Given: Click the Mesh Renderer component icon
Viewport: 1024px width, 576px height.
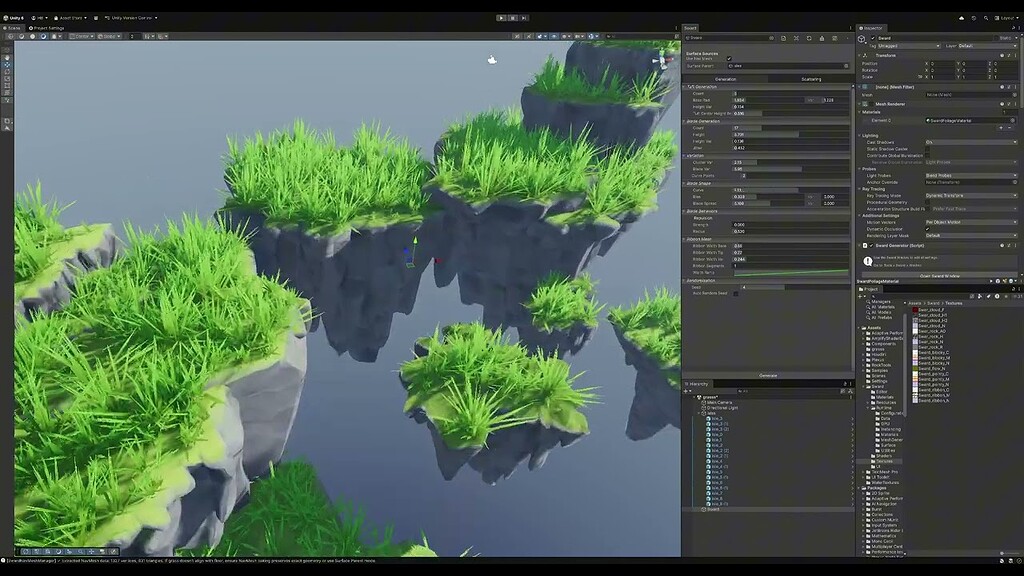Looking at the screenshot, I should pyautogui.click(x=865, y=103).
